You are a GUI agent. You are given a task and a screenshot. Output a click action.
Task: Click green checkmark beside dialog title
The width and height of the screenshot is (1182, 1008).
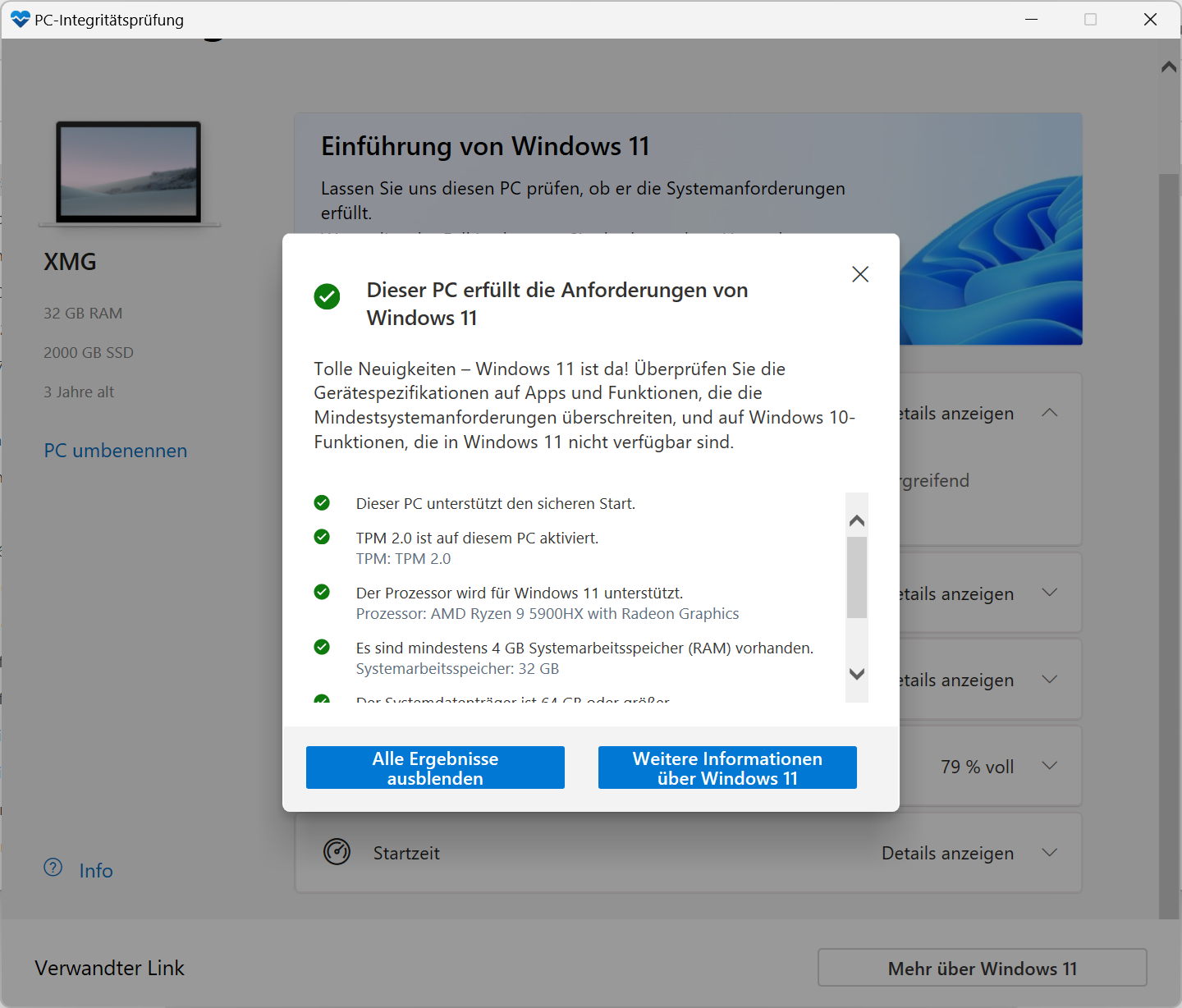tap(327, 296)
